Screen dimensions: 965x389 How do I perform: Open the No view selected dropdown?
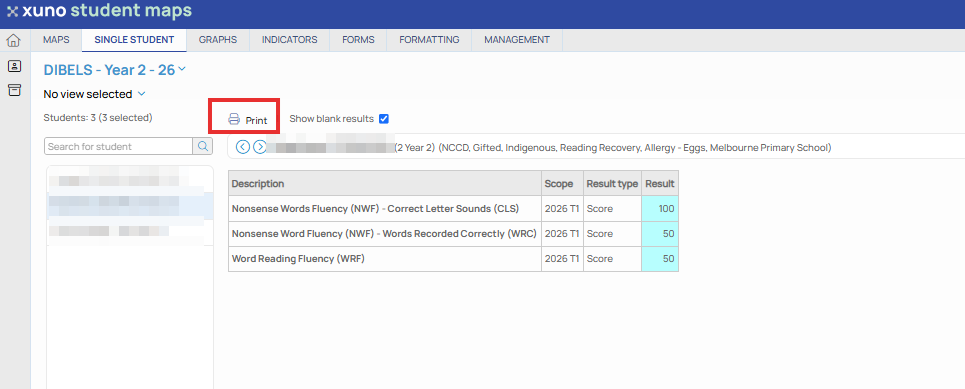[94, 94]
